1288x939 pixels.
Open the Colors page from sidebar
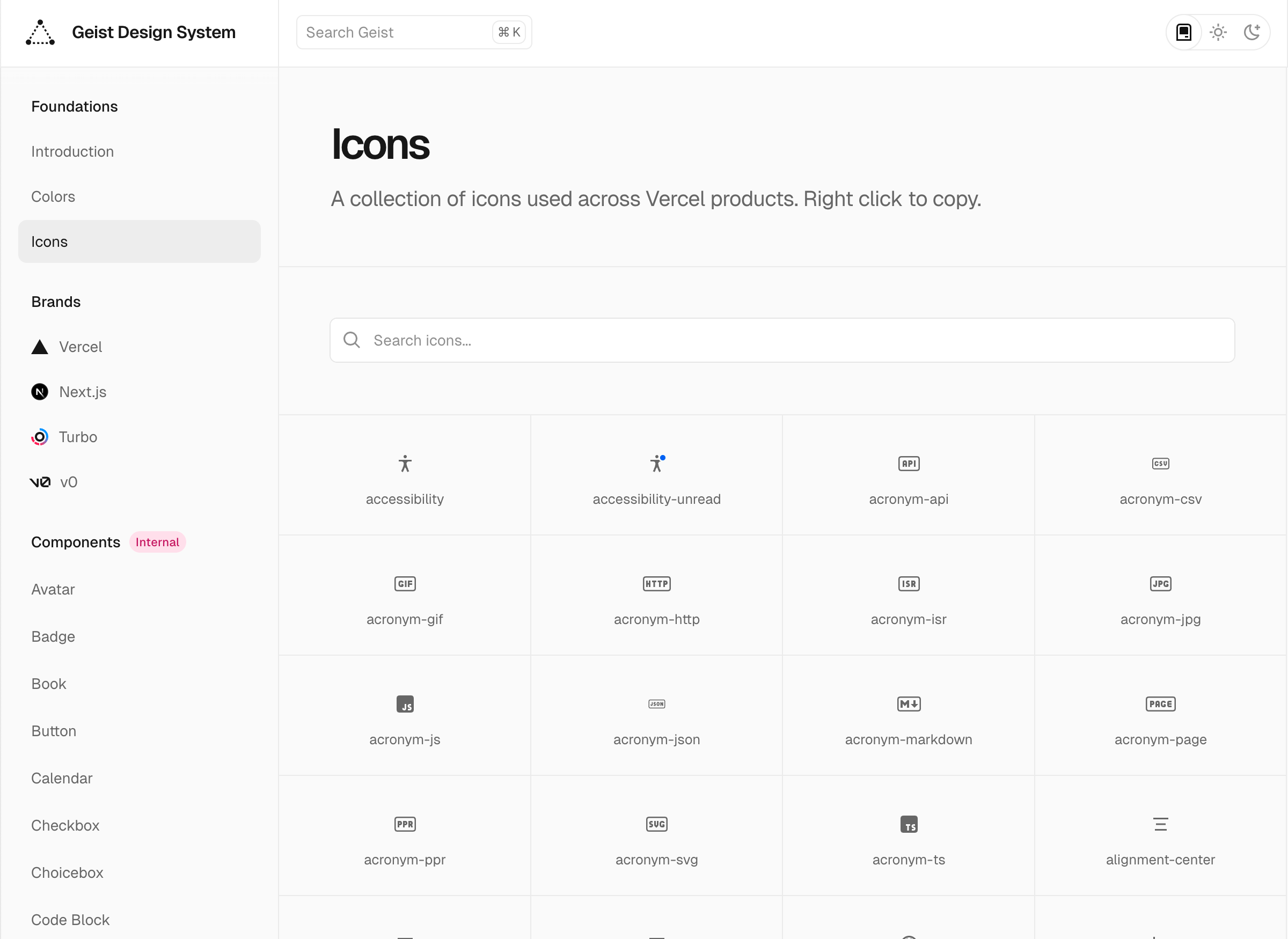pos(53,196)
